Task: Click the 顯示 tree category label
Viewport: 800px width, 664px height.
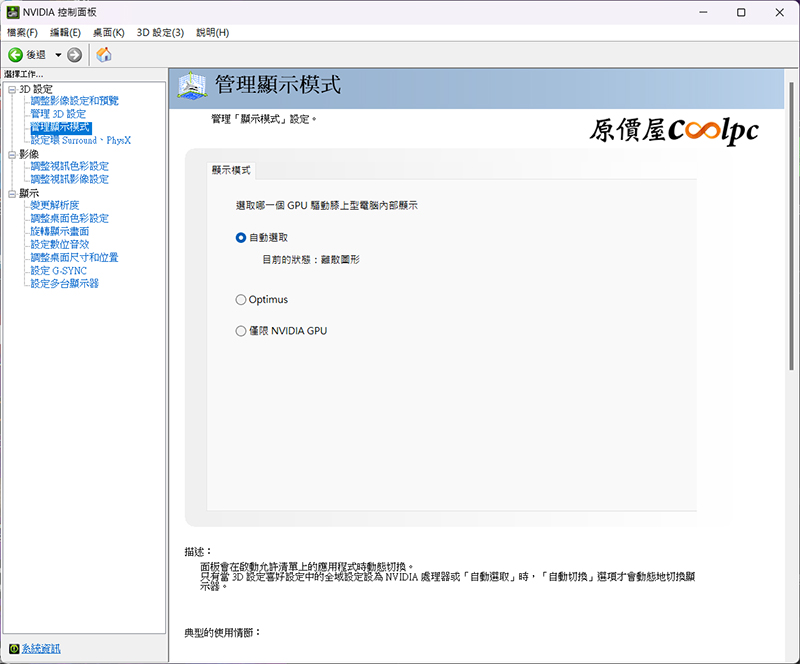Action: [x=29, y=194]
